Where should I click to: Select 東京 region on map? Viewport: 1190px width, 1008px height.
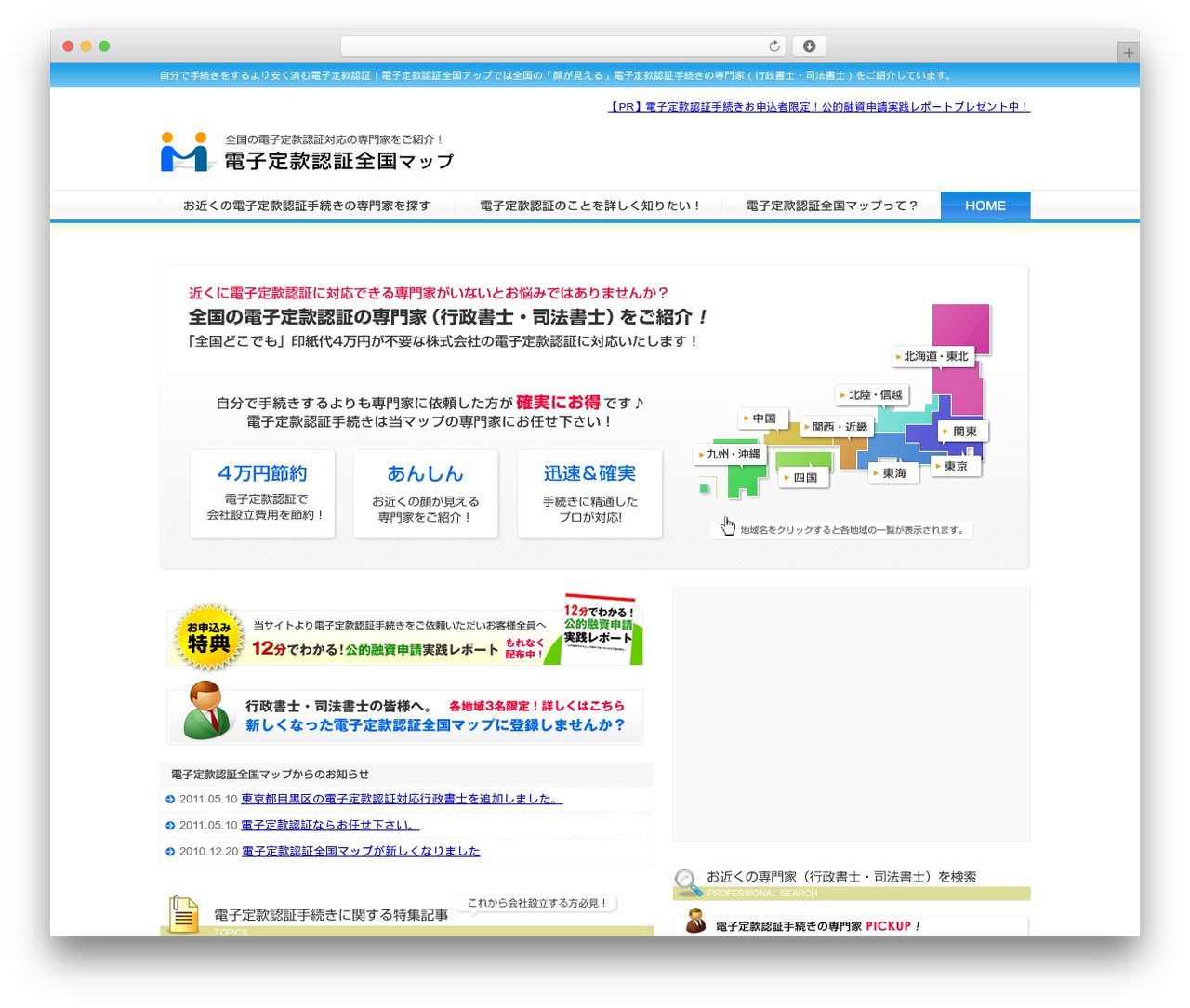point(954,466)
